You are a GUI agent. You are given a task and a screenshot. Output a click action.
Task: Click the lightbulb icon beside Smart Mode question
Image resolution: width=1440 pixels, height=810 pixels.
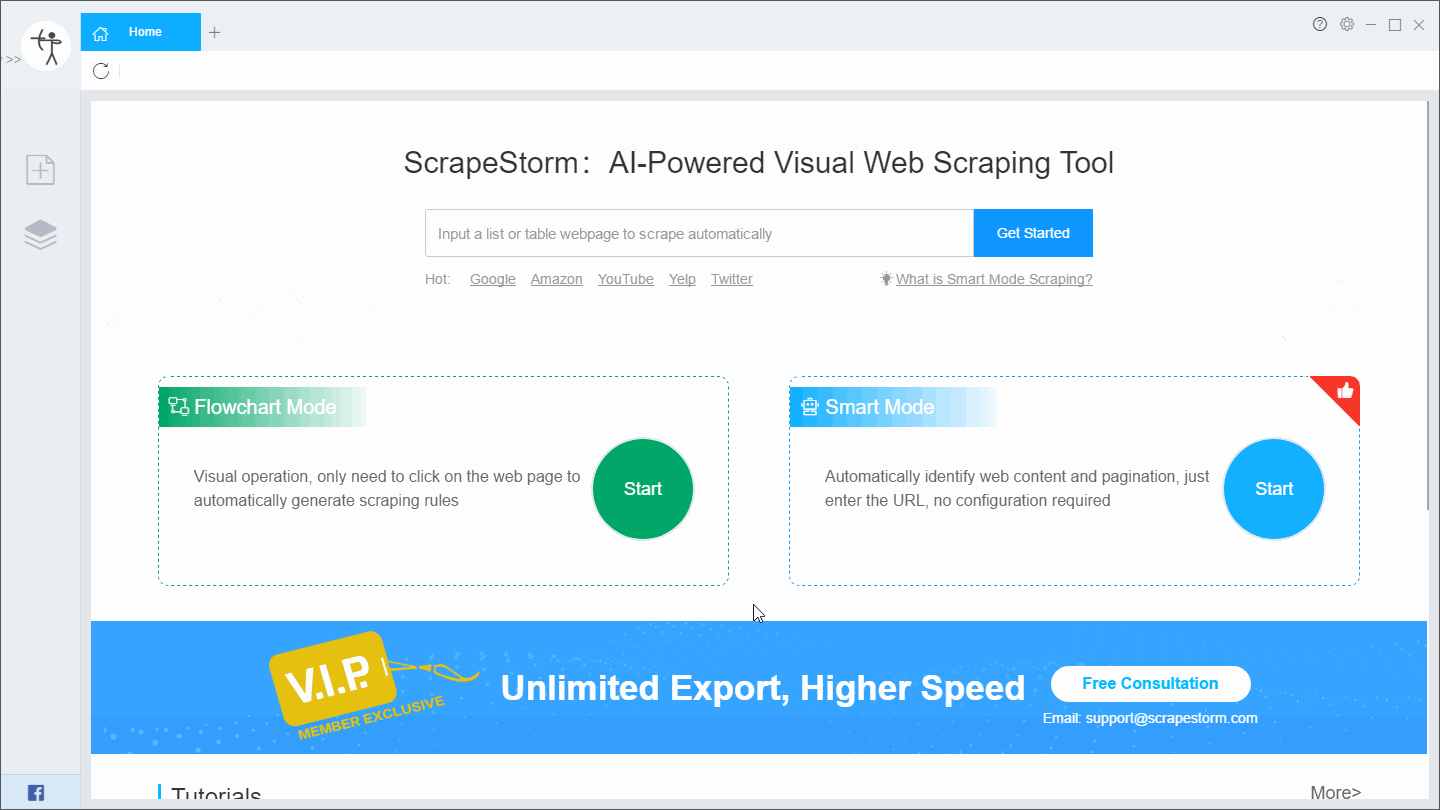point(886,279)
